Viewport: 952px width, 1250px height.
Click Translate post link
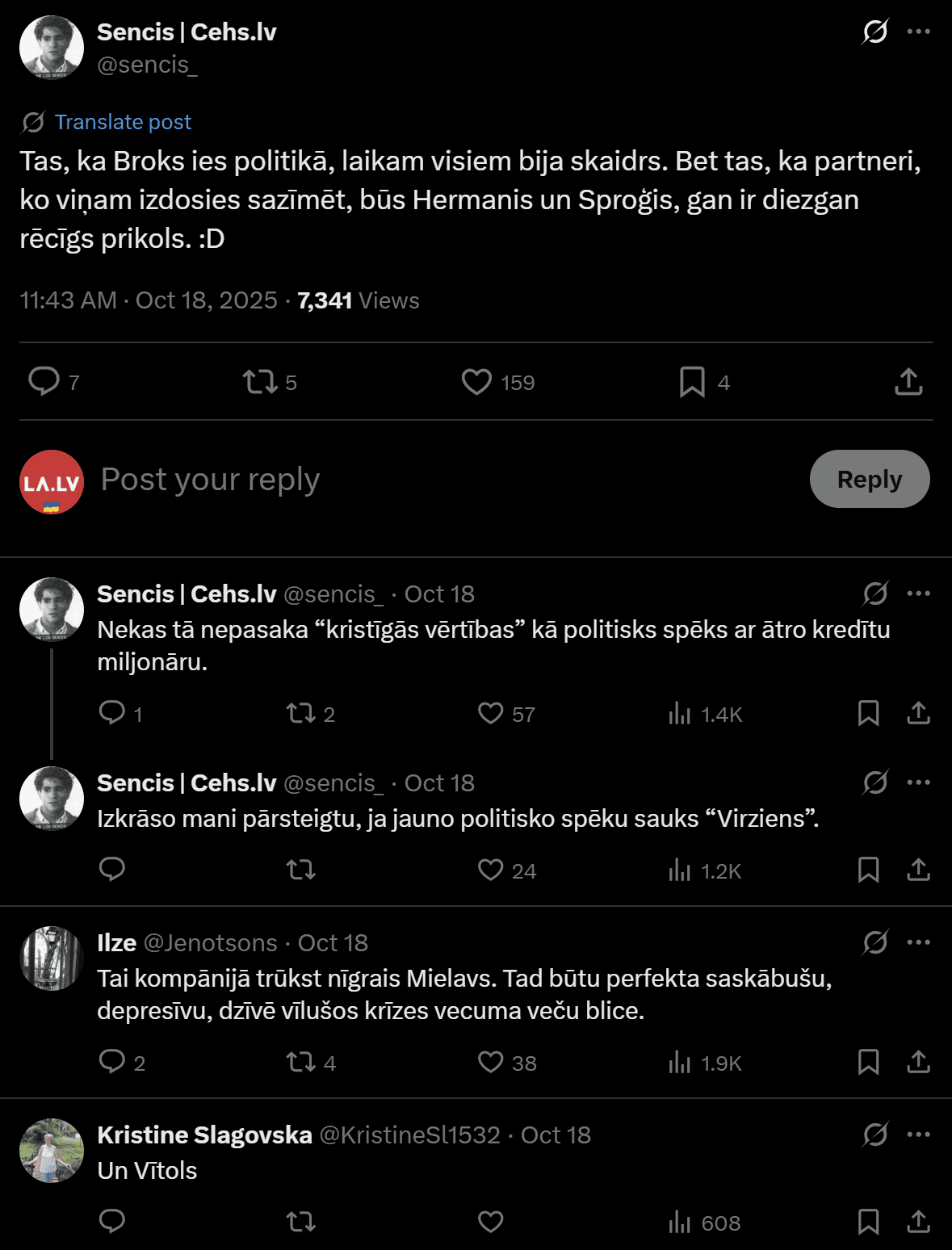coord(123,122)
